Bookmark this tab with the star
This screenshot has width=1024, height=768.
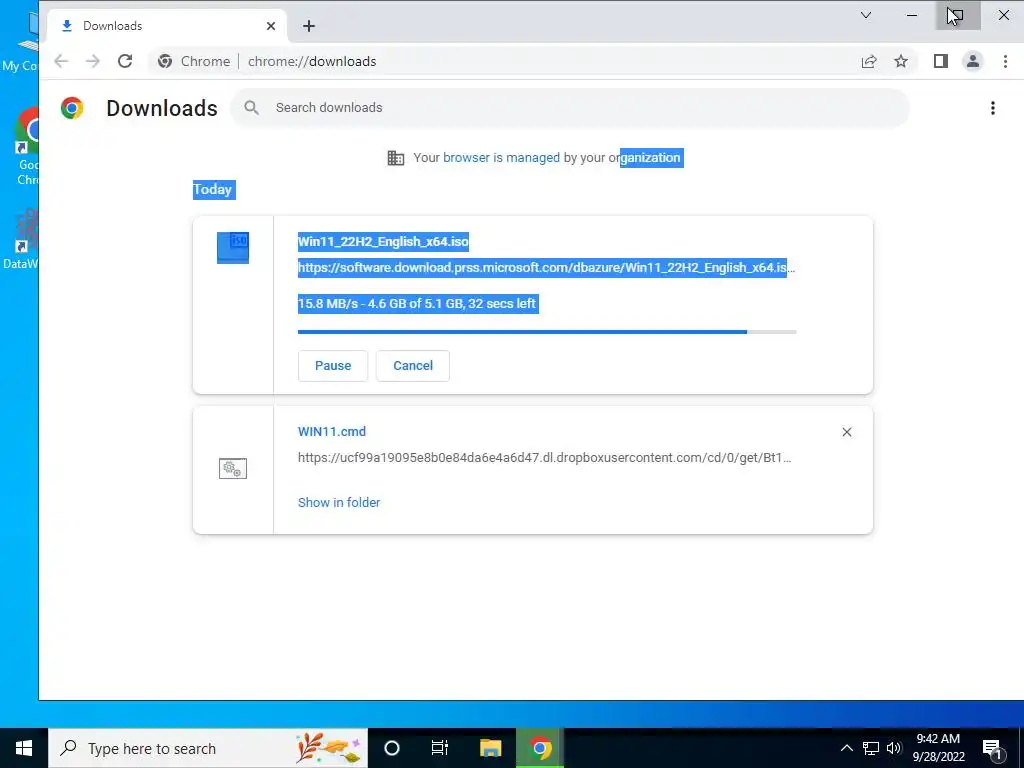pyautogui.click(x=901, y=61)
